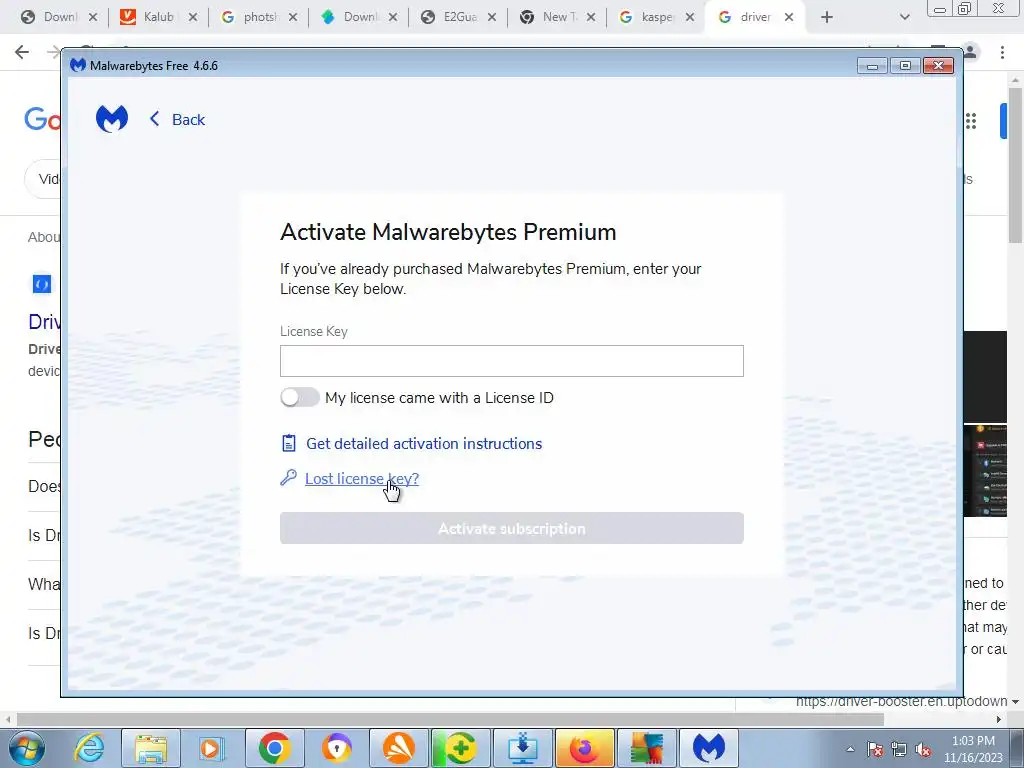Click Chrome page vertical scrollbar
The width and height of the screenshot is (1024, 768).
[x=1016, y=165]
